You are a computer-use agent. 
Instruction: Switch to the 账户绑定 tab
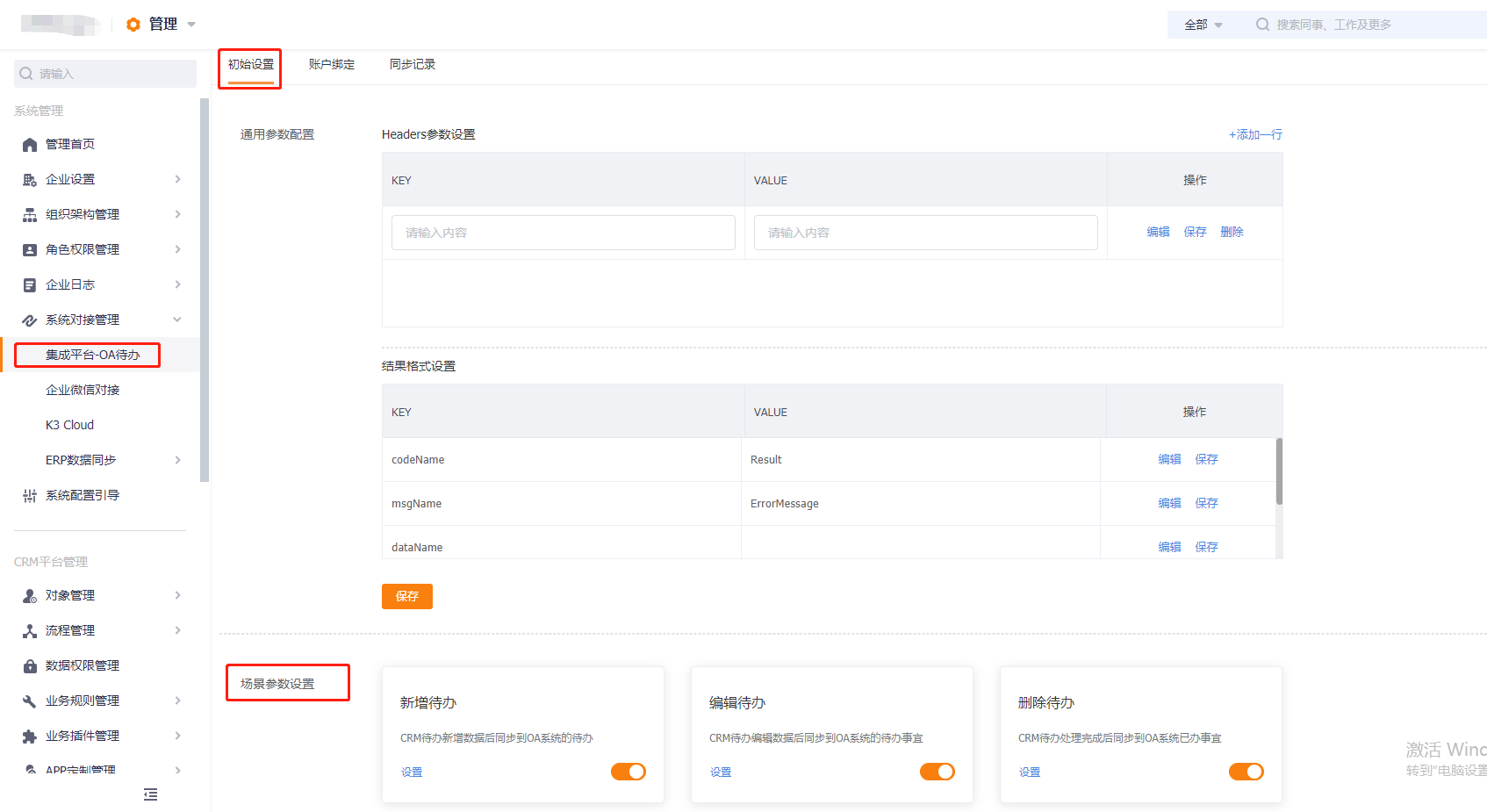332,64
